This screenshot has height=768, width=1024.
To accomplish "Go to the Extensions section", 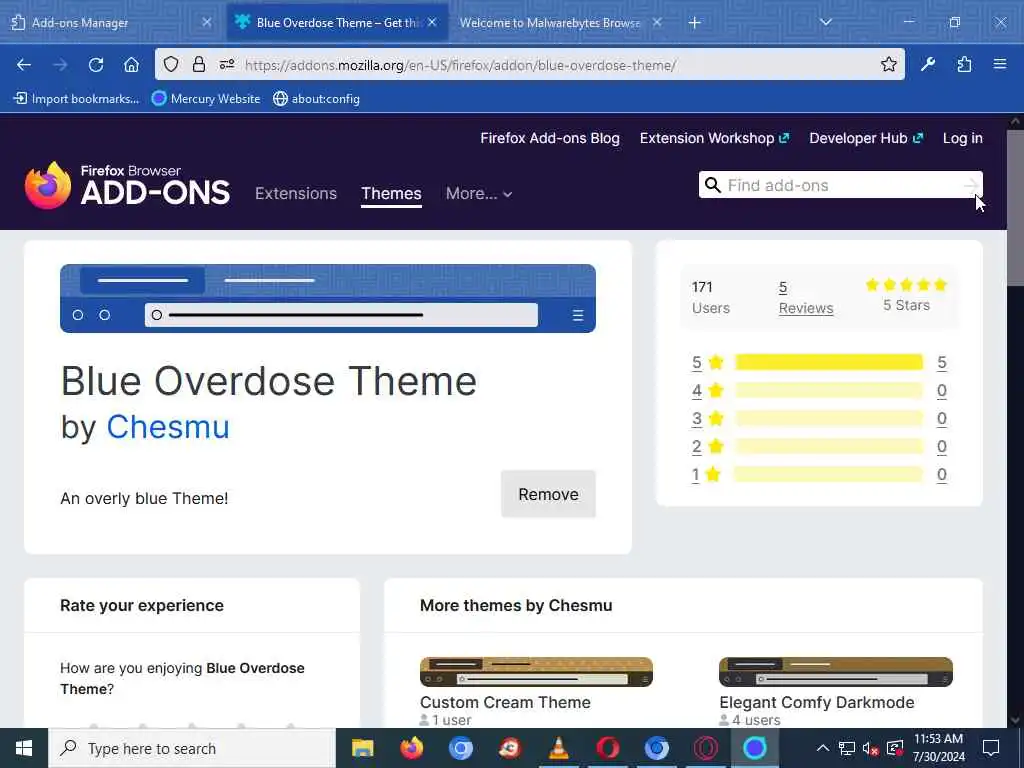I will click(x=296, y=193).
